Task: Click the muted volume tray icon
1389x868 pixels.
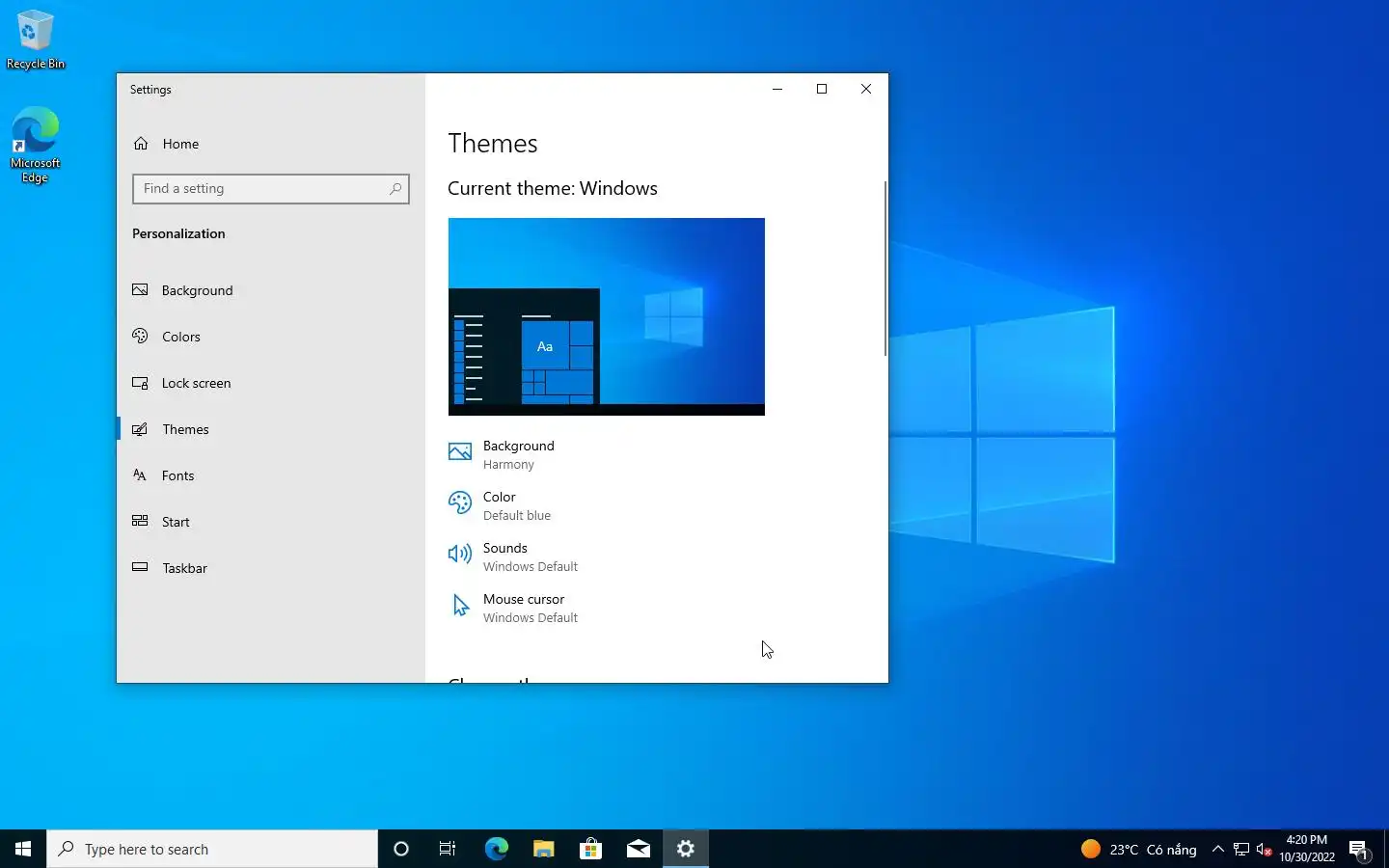Action: [1265, 849]
